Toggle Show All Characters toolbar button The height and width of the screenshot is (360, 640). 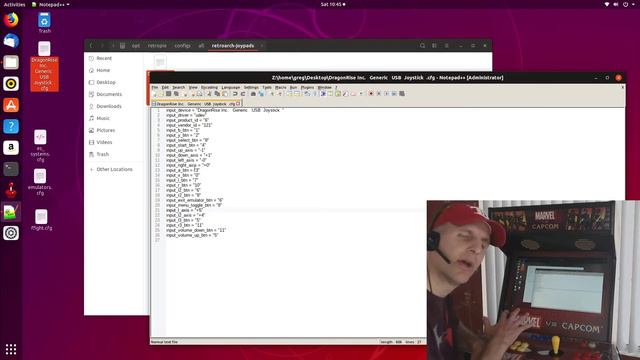coord(314,93)
